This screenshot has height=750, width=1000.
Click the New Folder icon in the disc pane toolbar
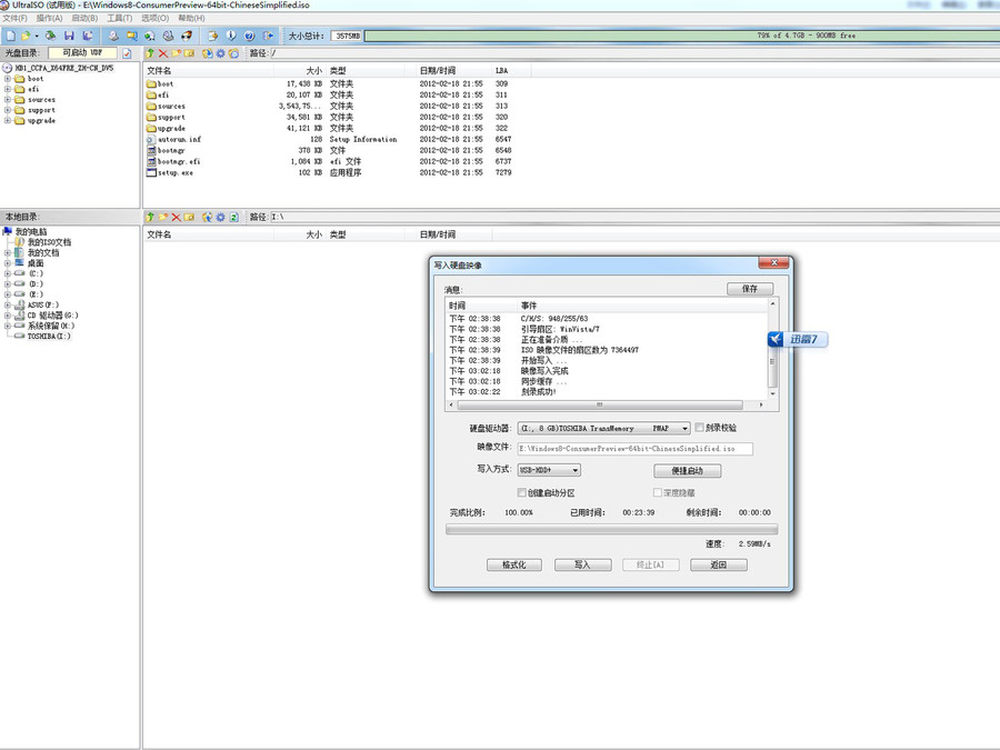pos(176,54)
